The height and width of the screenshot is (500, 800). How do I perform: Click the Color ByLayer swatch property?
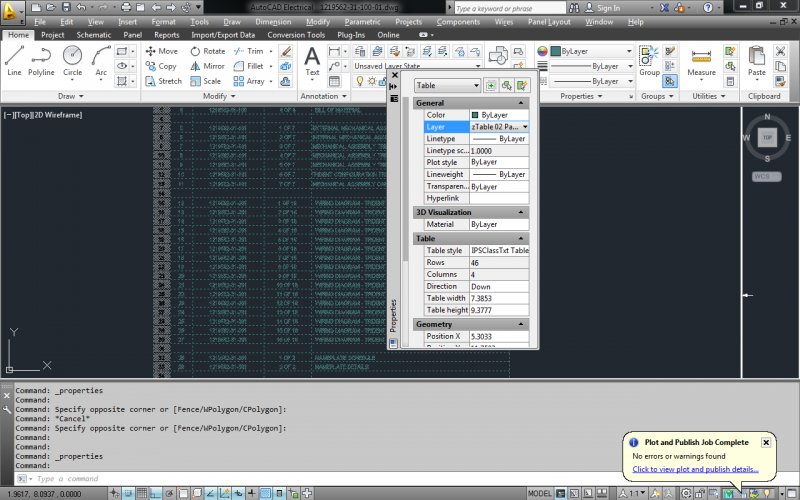click(x=475, y=115)
